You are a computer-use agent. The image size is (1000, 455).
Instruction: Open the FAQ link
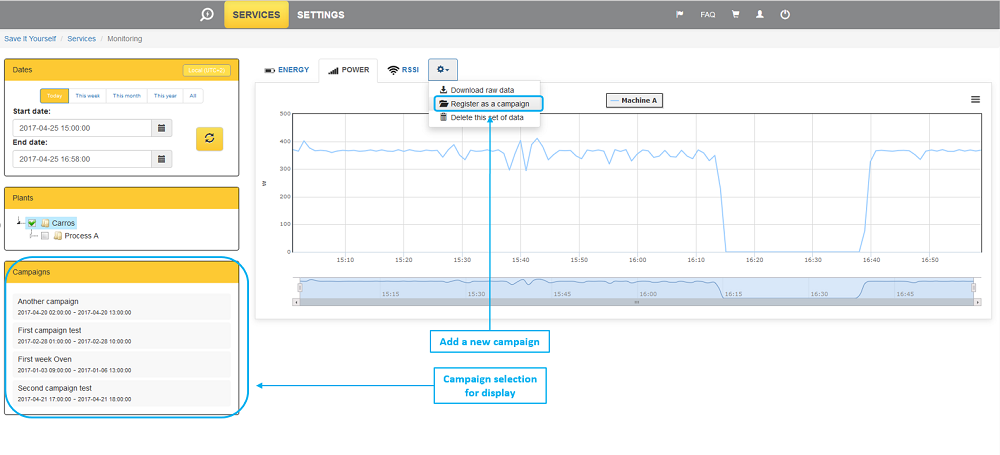point(707,15)
